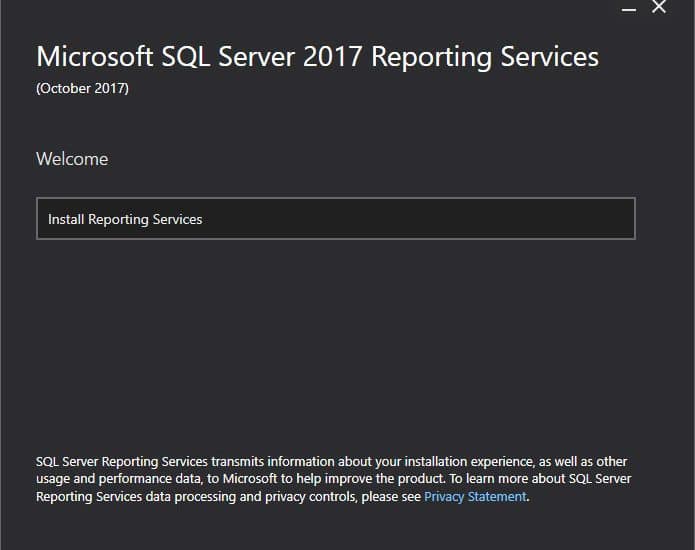The width and height of the screenshot is (695, 550).
Task: Click empty area right of Install Reporting Services label
Action: click(417, 219)
